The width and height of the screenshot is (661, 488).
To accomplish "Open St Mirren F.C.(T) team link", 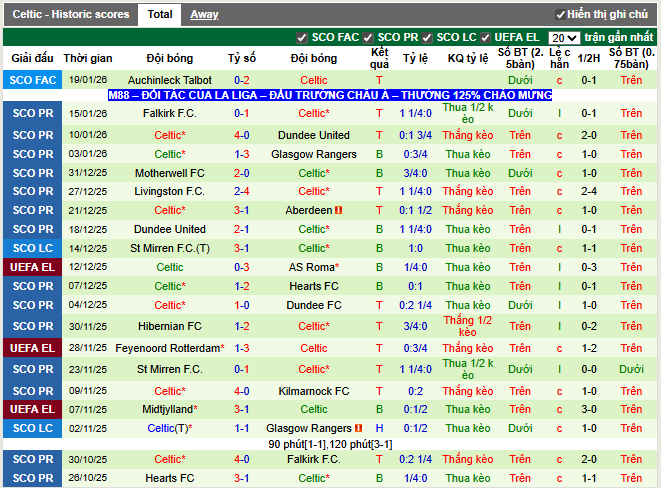I will (x=170, y=248).
